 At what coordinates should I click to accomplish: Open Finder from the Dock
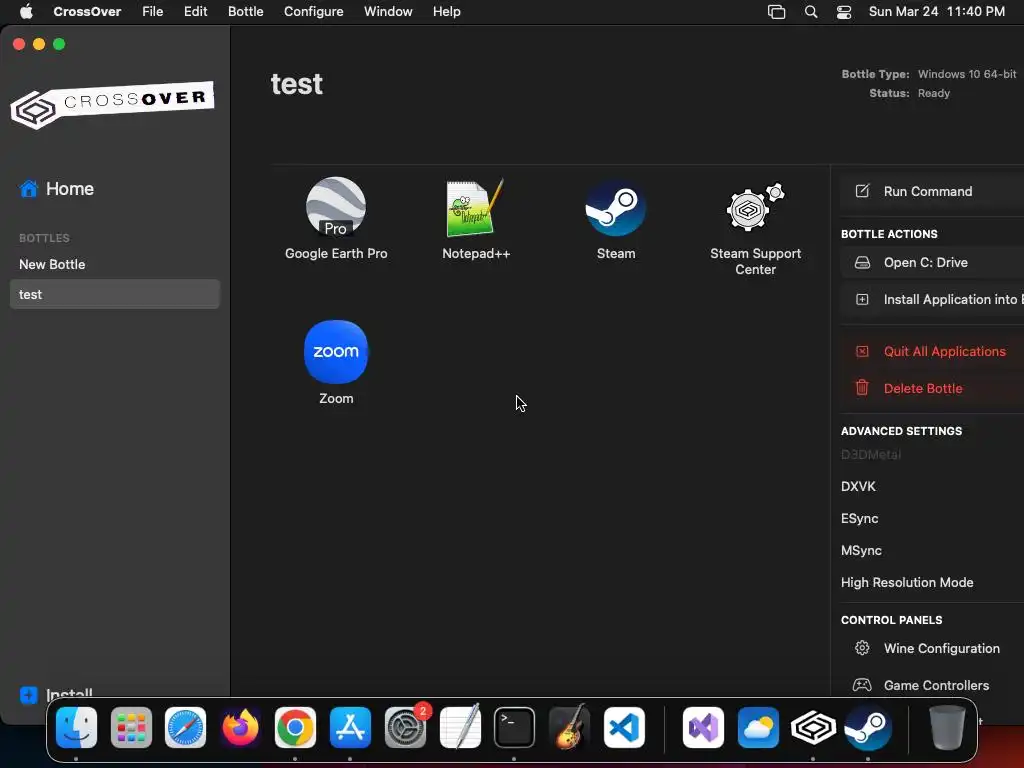tap(76, 728)
